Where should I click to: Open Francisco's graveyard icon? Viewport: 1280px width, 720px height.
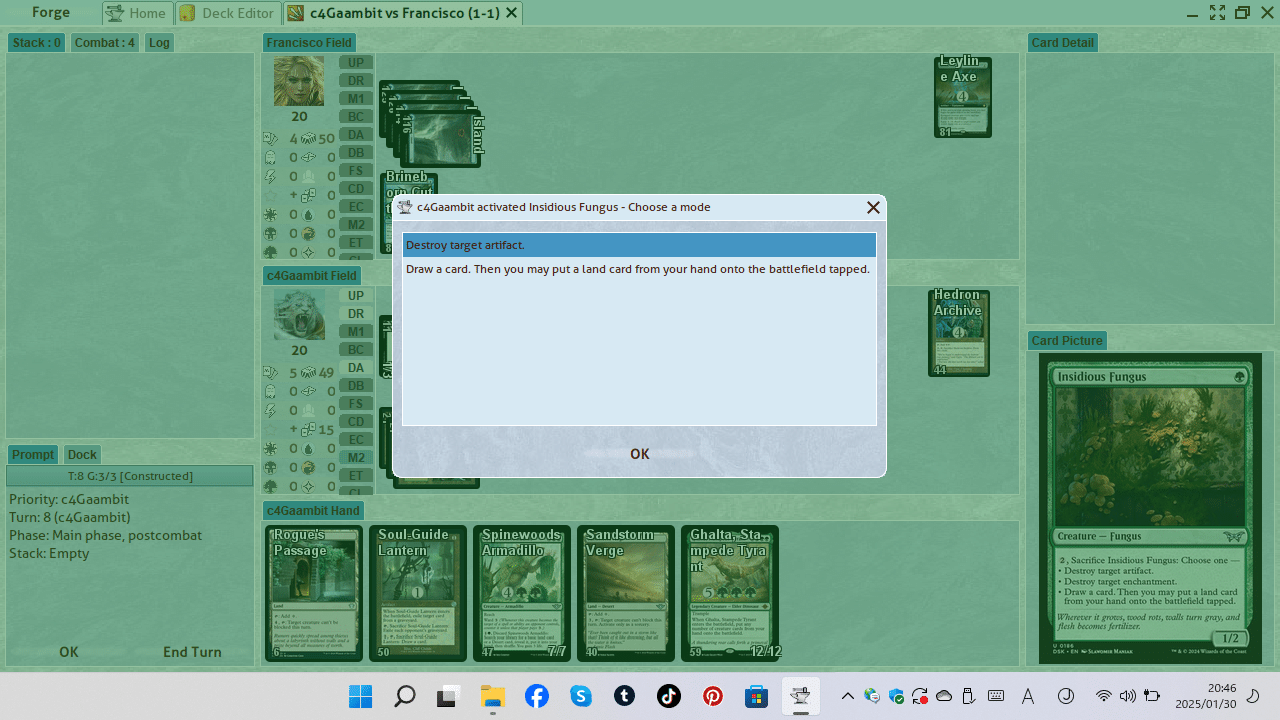pyautogui.click(x=270, y=157)
